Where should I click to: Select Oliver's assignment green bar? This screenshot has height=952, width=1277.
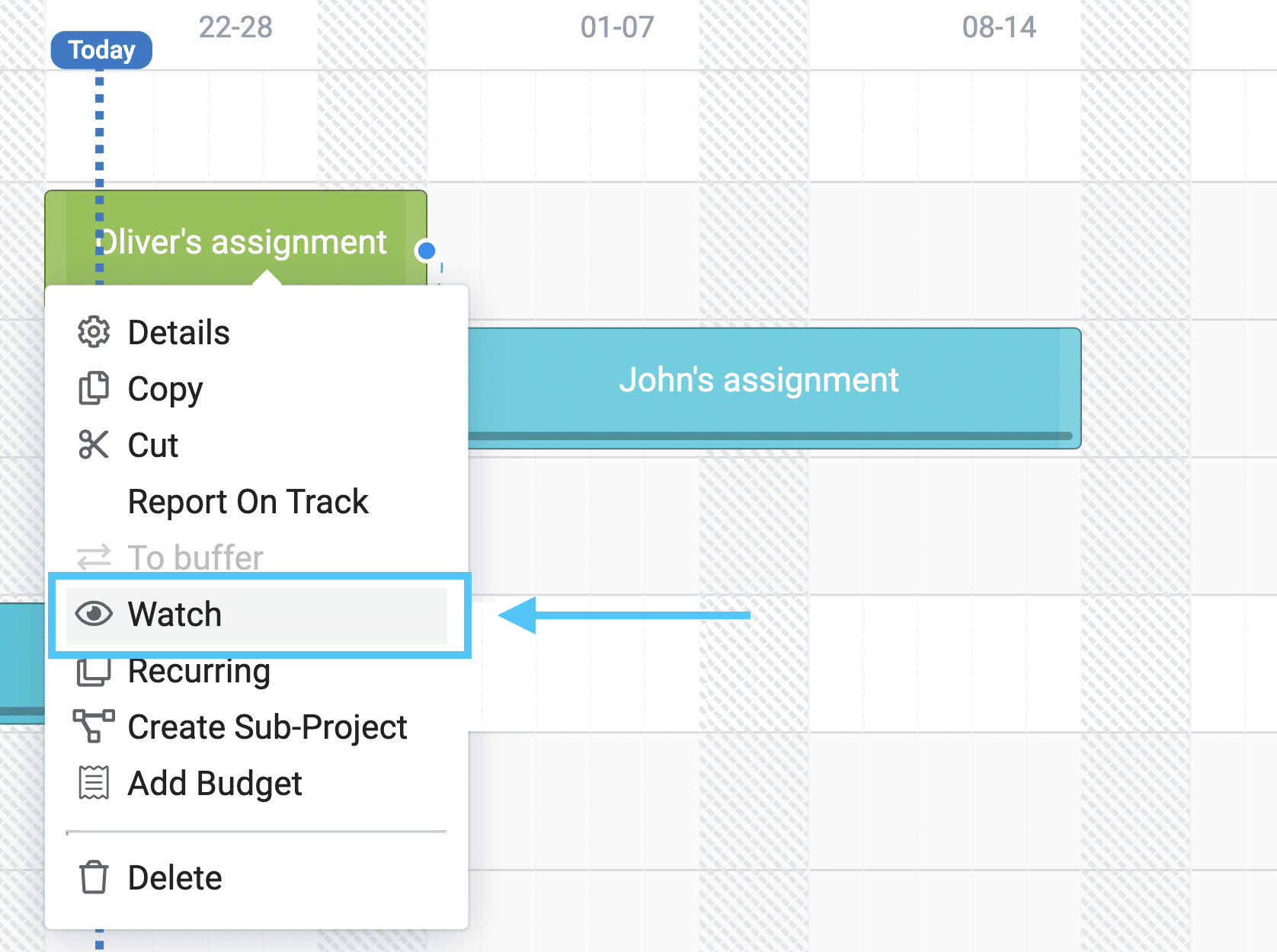236,238
